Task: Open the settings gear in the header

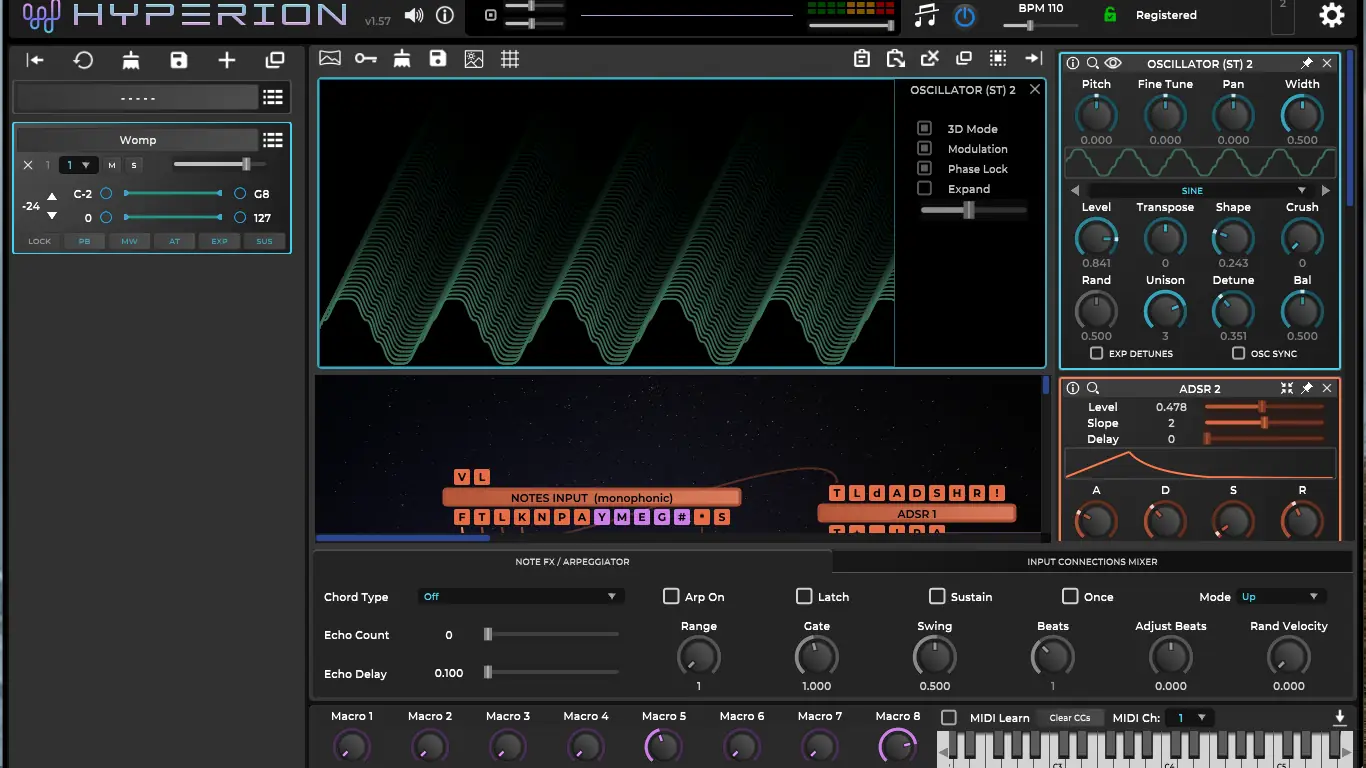Action: click(x=1331, y=15)
